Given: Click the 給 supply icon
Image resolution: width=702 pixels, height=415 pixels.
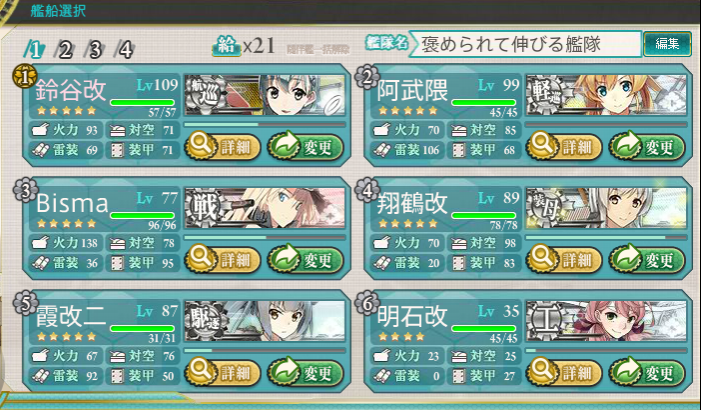Looking at the screenshot, I should click(x=227, y=45).
